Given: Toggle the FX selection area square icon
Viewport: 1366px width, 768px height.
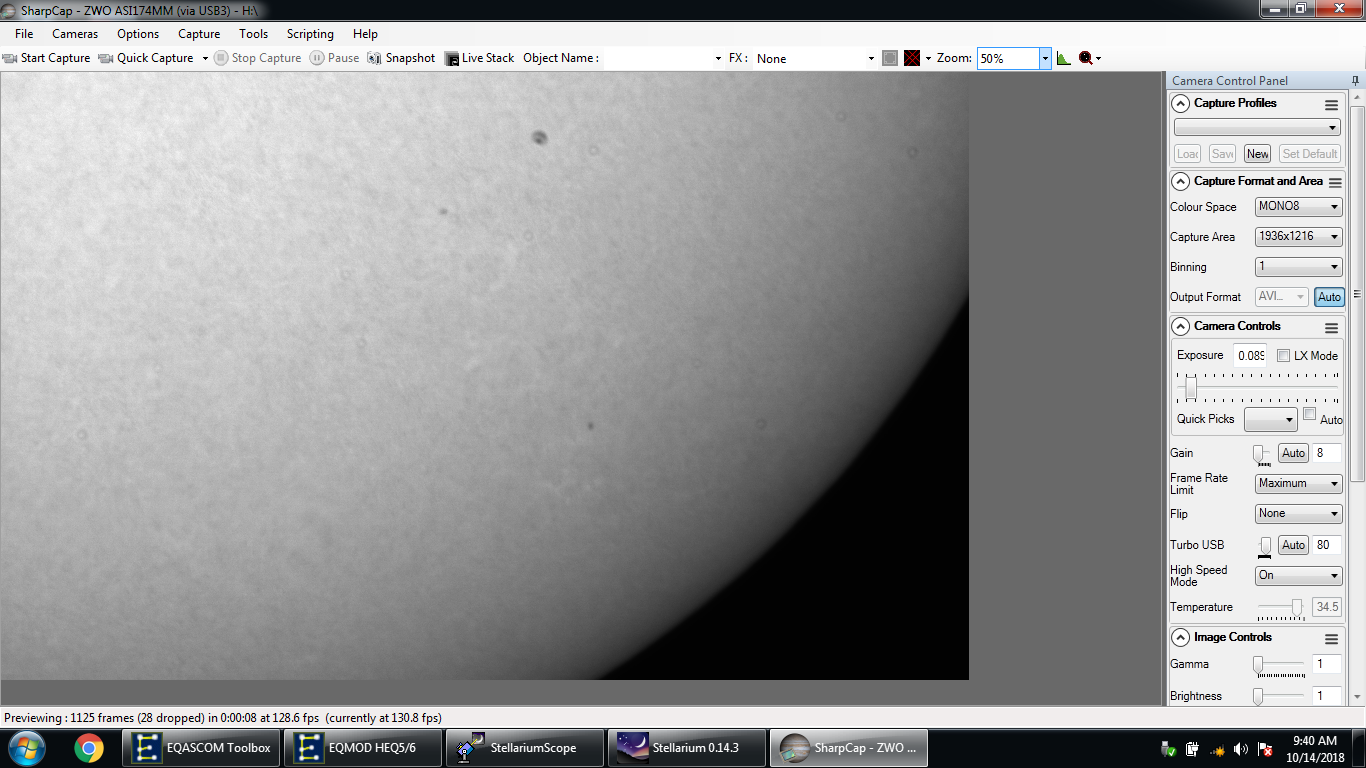Looking at the screenshot, I should tap(890, 58).
